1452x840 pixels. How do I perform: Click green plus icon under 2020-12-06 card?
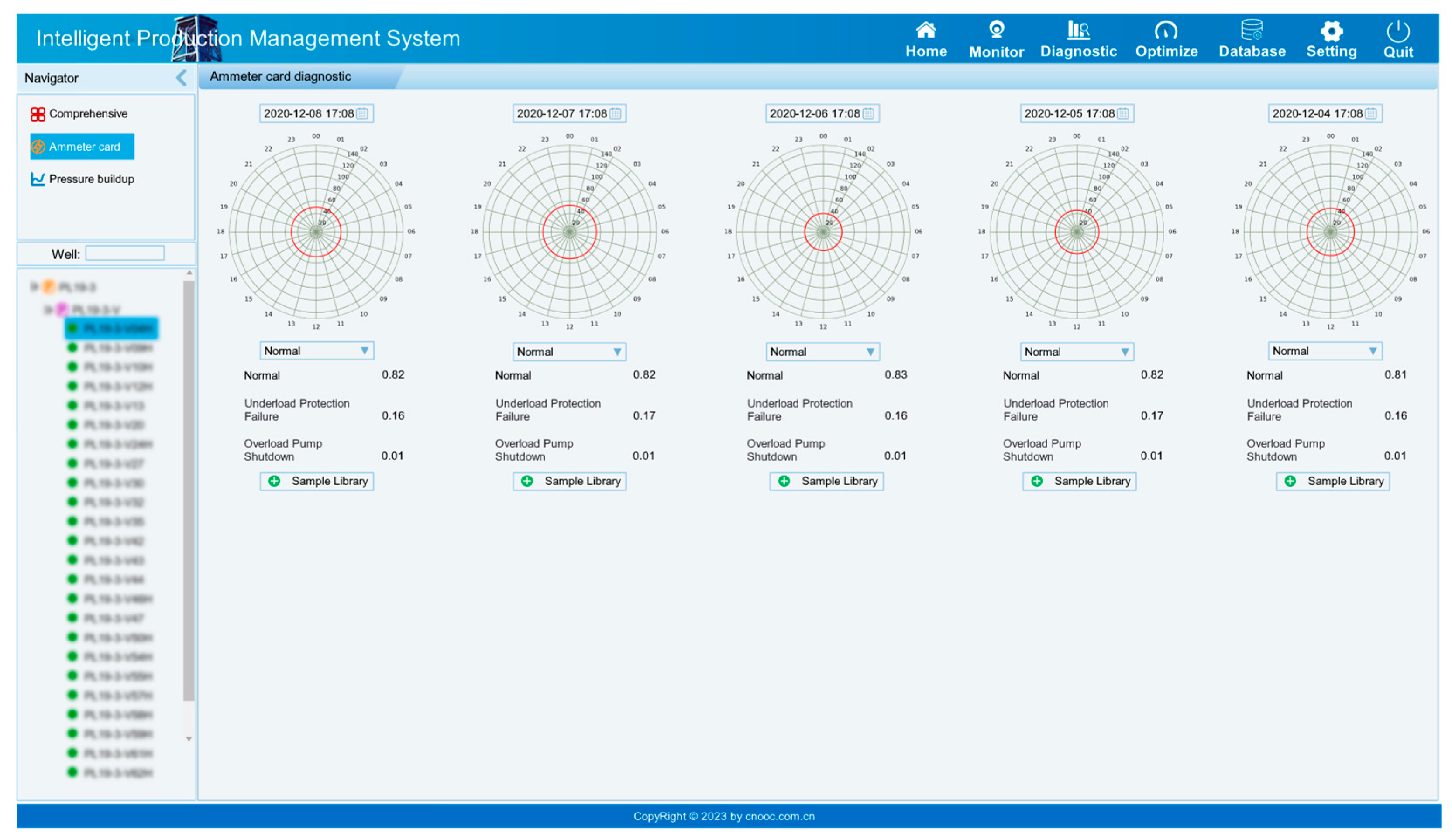point(784,481)
